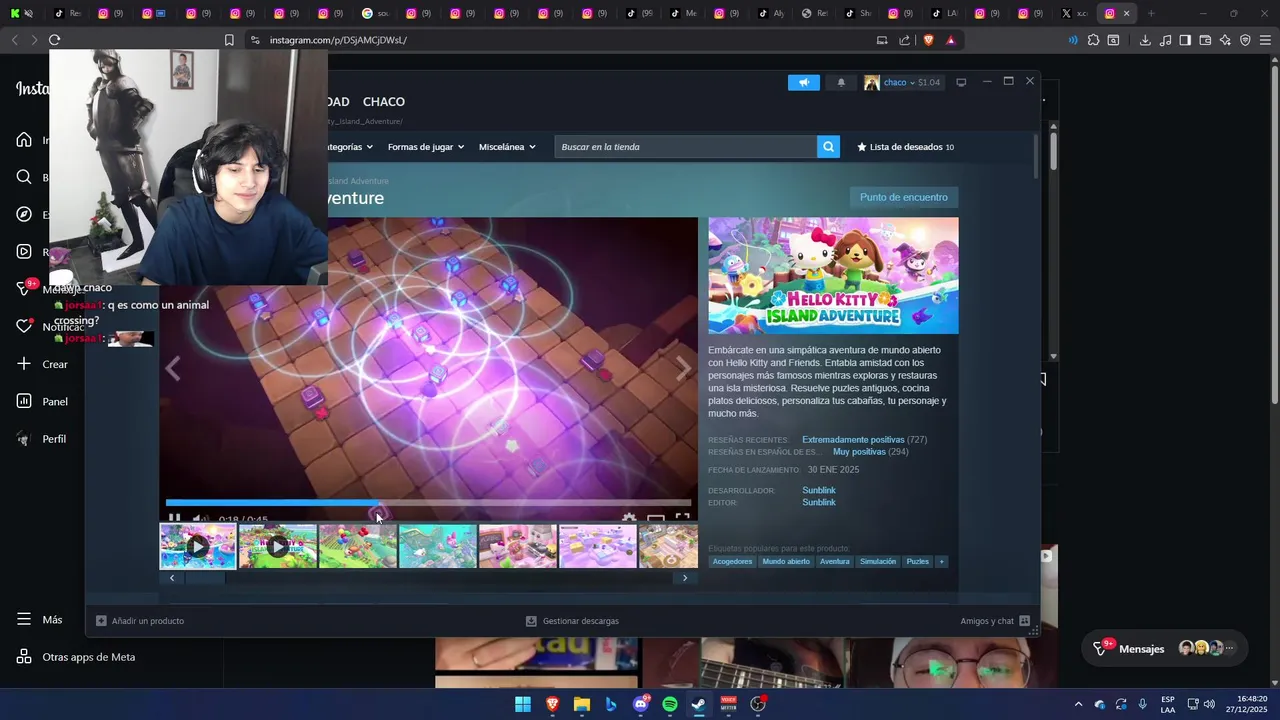Go to previous media with left arrow
The width and height of the screenshot is (1280, 720).
point(173,368)
